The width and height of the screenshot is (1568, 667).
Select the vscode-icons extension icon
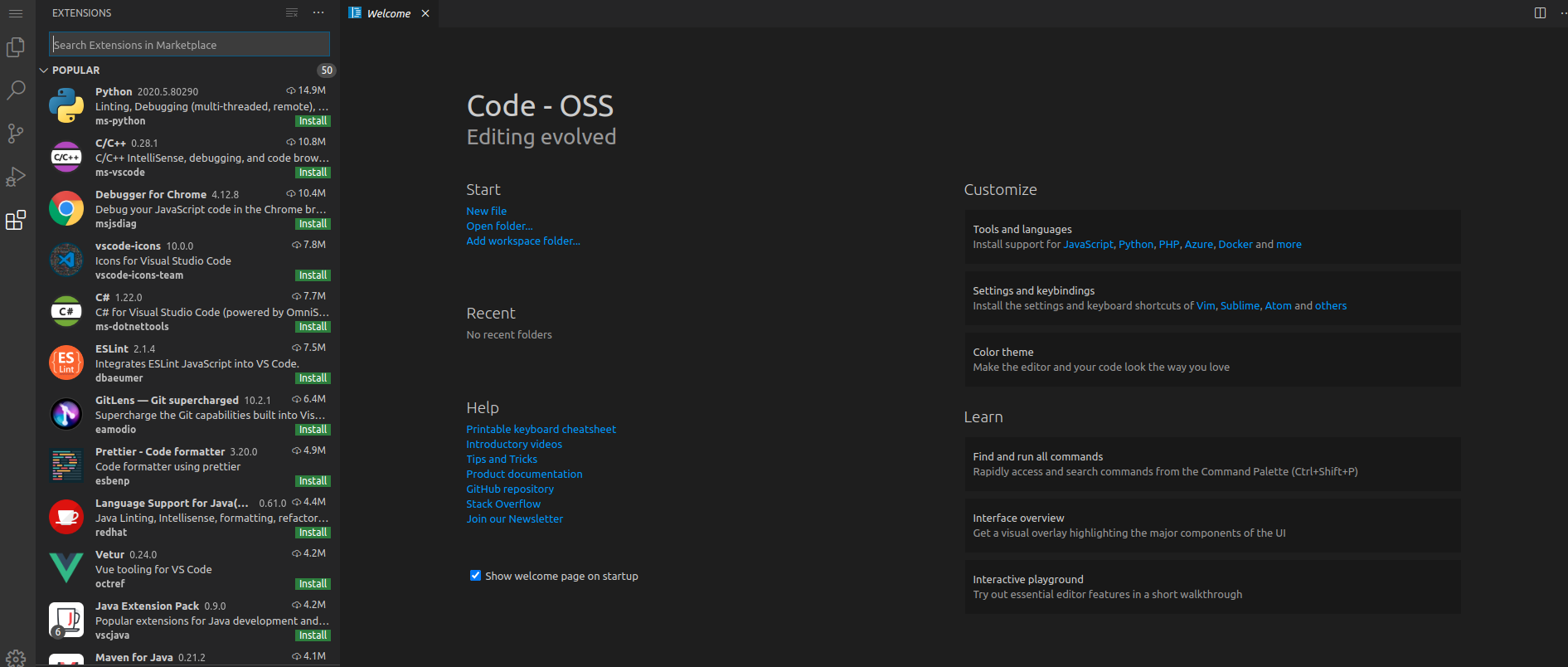[66, 260]
